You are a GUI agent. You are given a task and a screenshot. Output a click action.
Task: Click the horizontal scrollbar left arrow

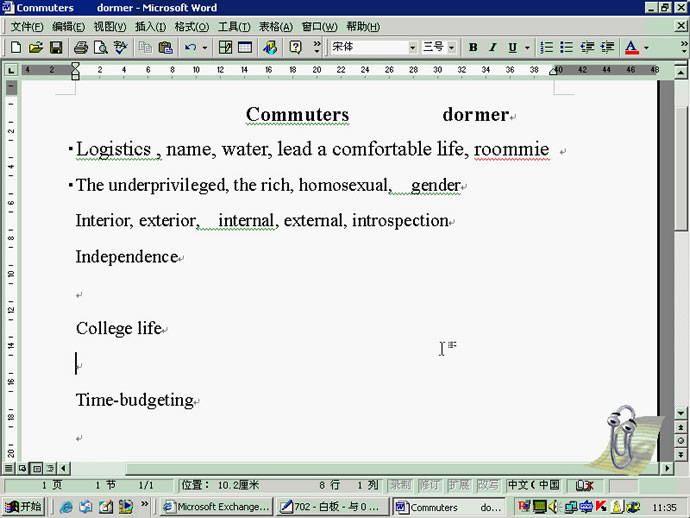[x=64, y=468]
